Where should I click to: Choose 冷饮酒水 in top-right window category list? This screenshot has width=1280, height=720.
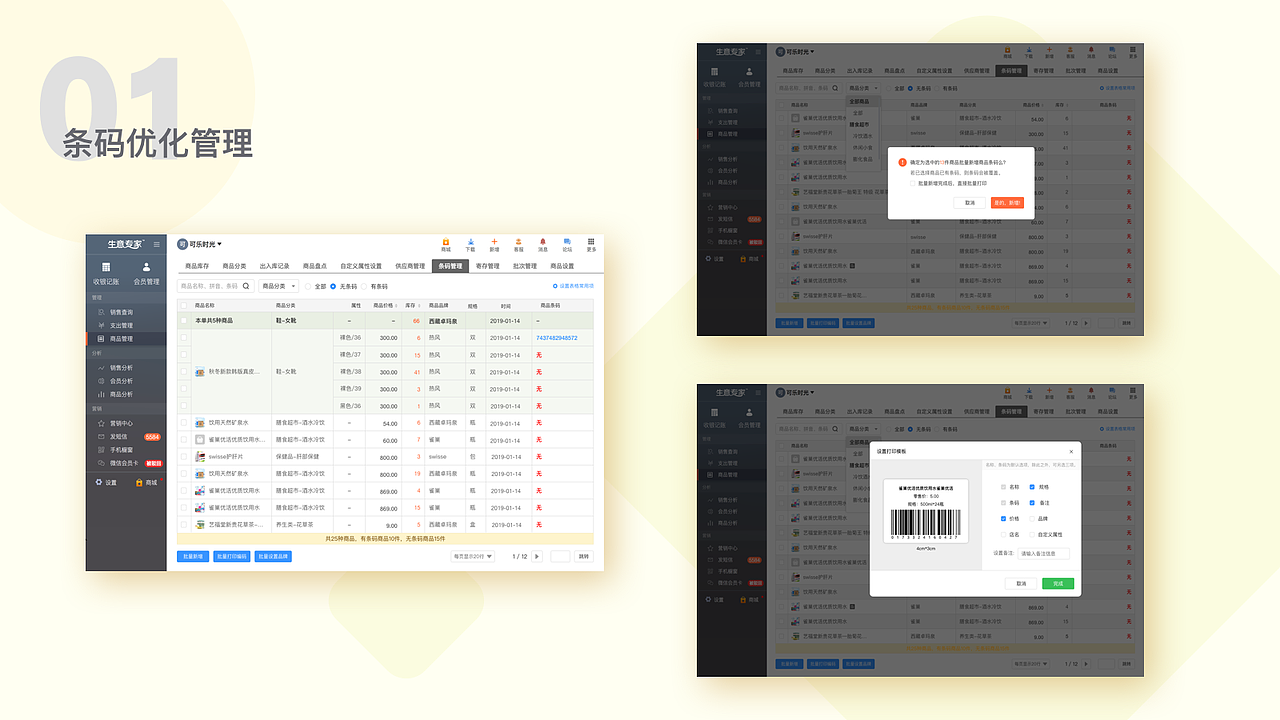[x=862, y=135]
